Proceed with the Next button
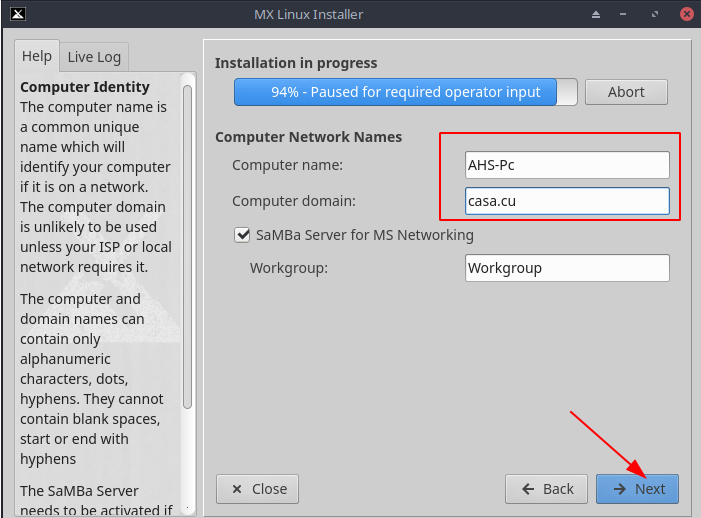 point(637,489)
